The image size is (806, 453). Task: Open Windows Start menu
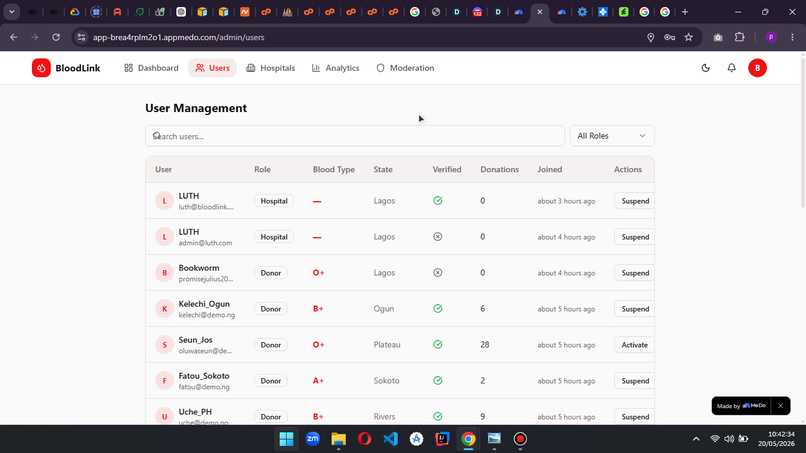[286, 439]
